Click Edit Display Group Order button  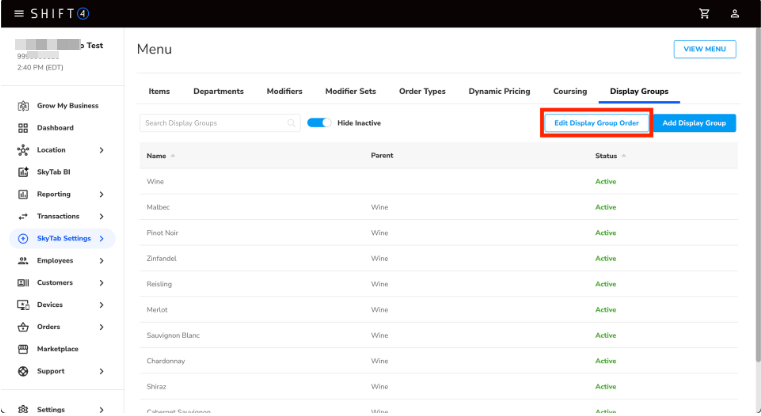596,123
